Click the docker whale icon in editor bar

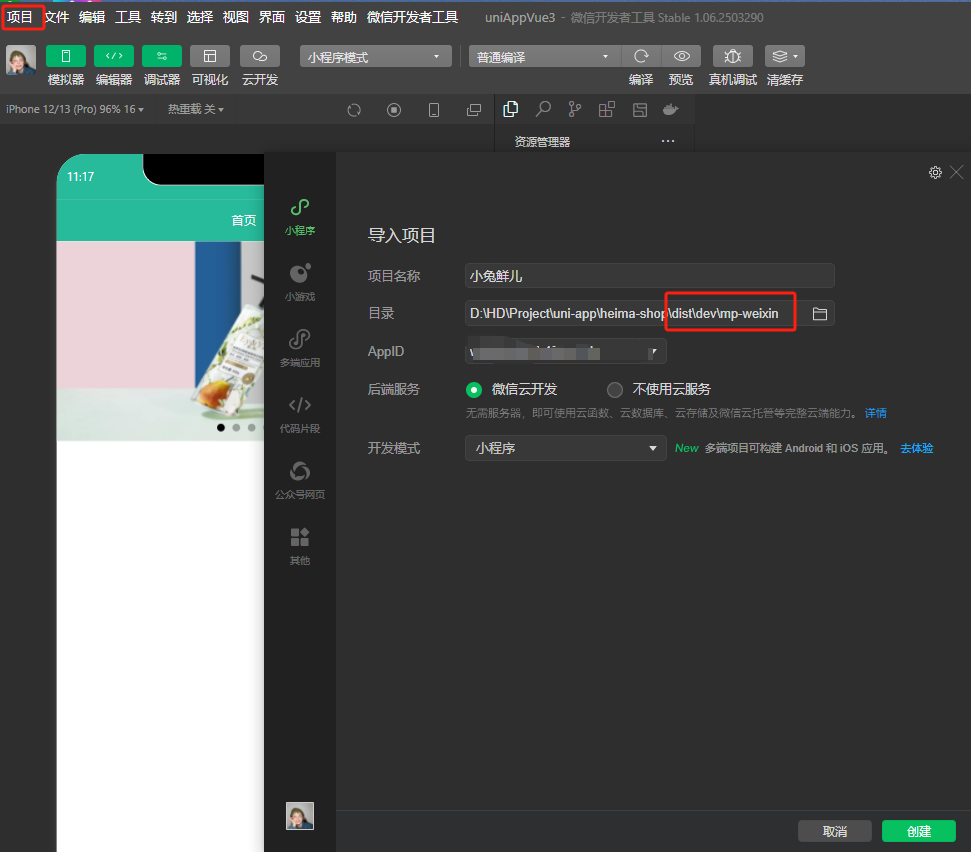671,110
